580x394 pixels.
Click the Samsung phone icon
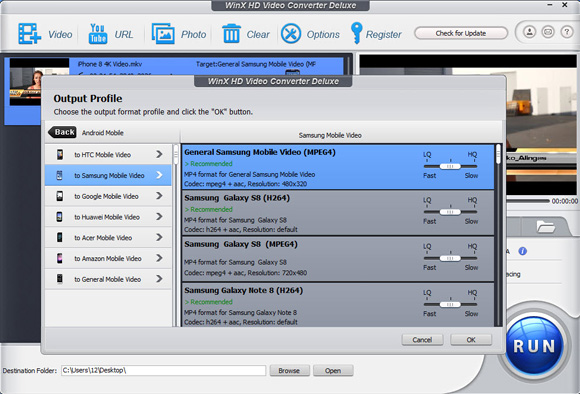pyautogui.click(x=59, y=175)
